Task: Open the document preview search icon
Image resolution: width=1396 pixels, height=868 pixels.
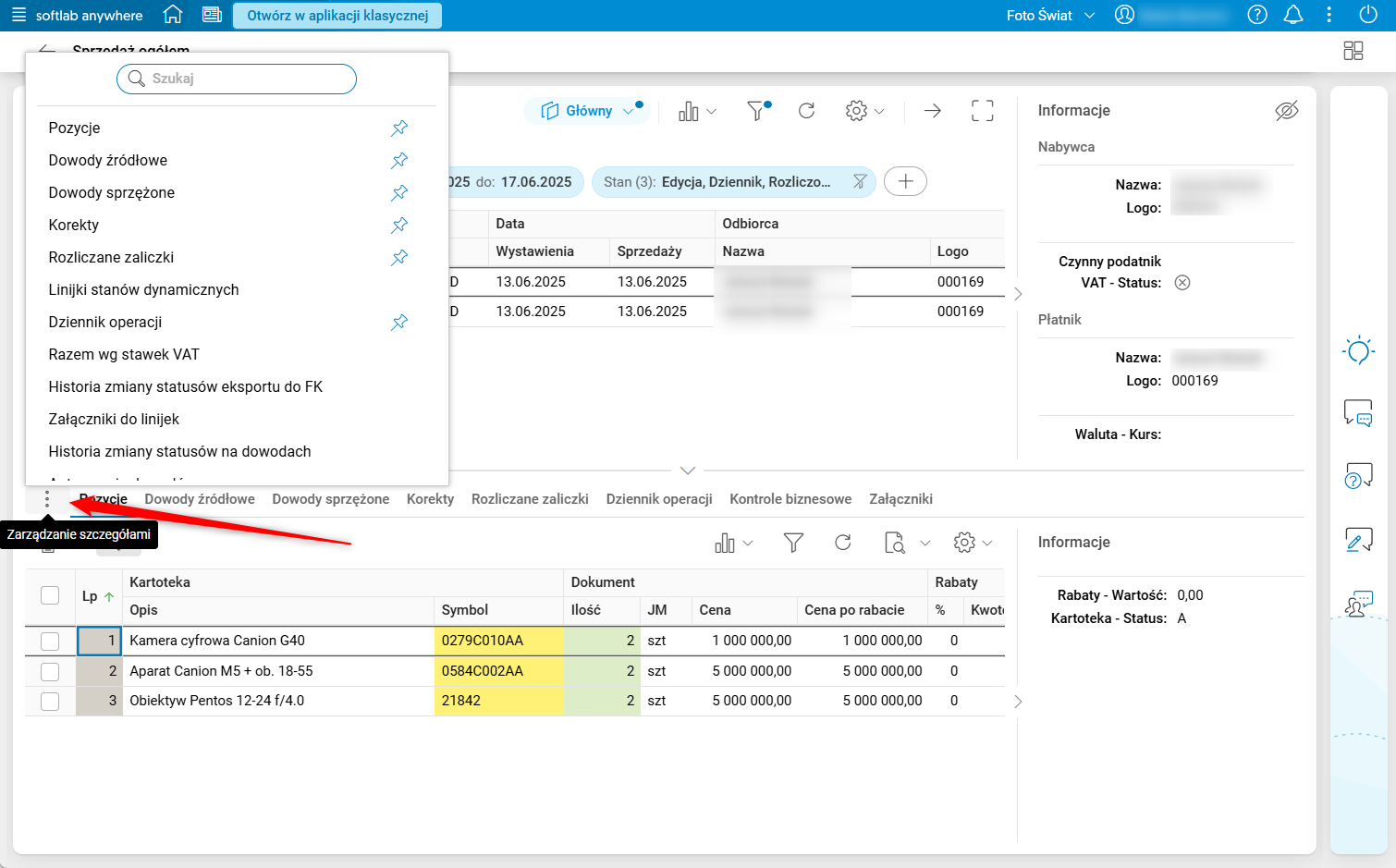Action: [894, 543]
